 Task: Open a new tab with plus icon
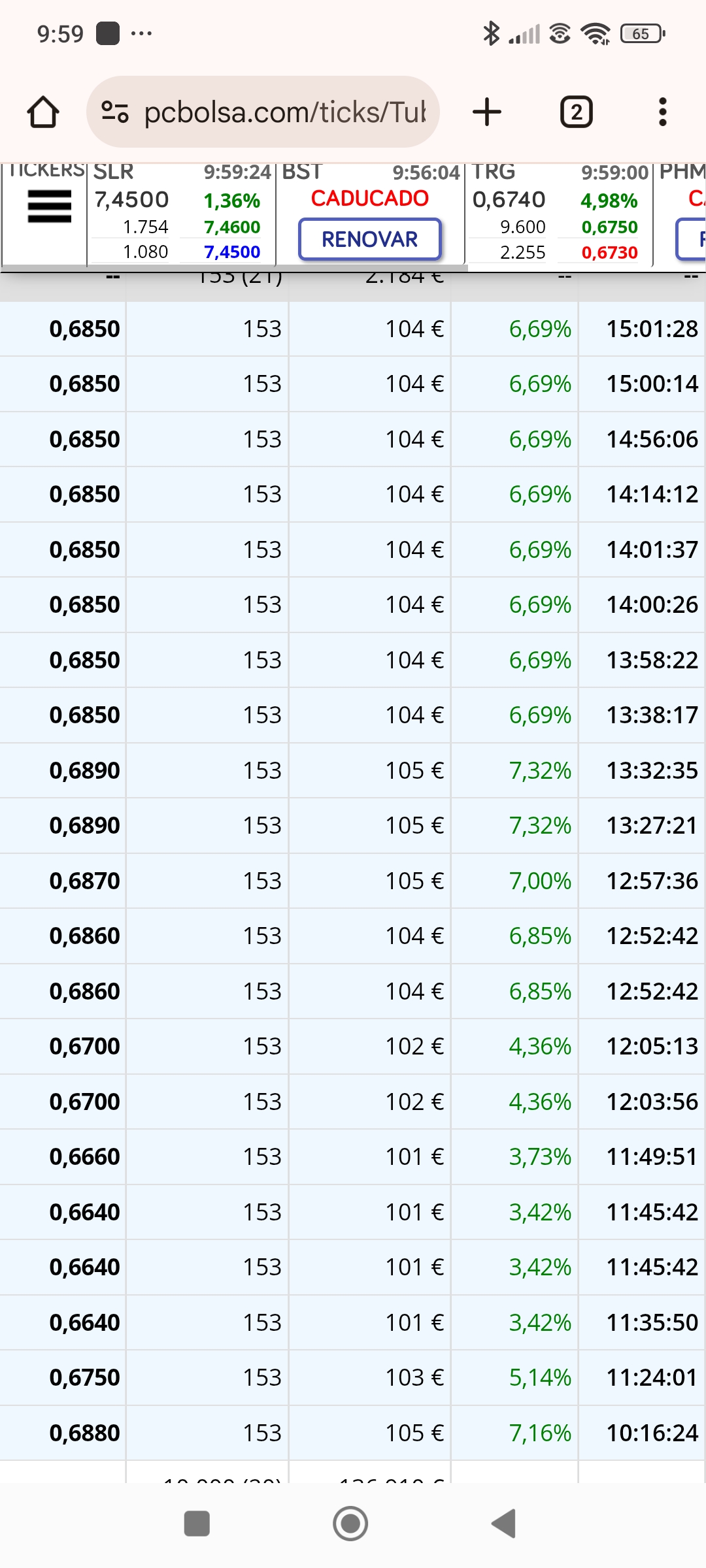(x=487, y=112)
